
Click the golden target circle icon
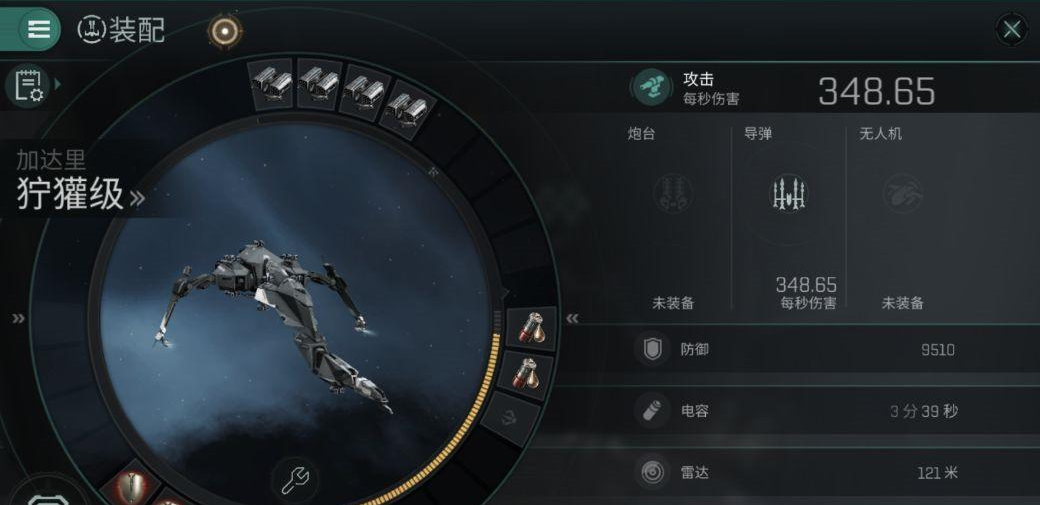pyautogui.click(x=225, y=31)
